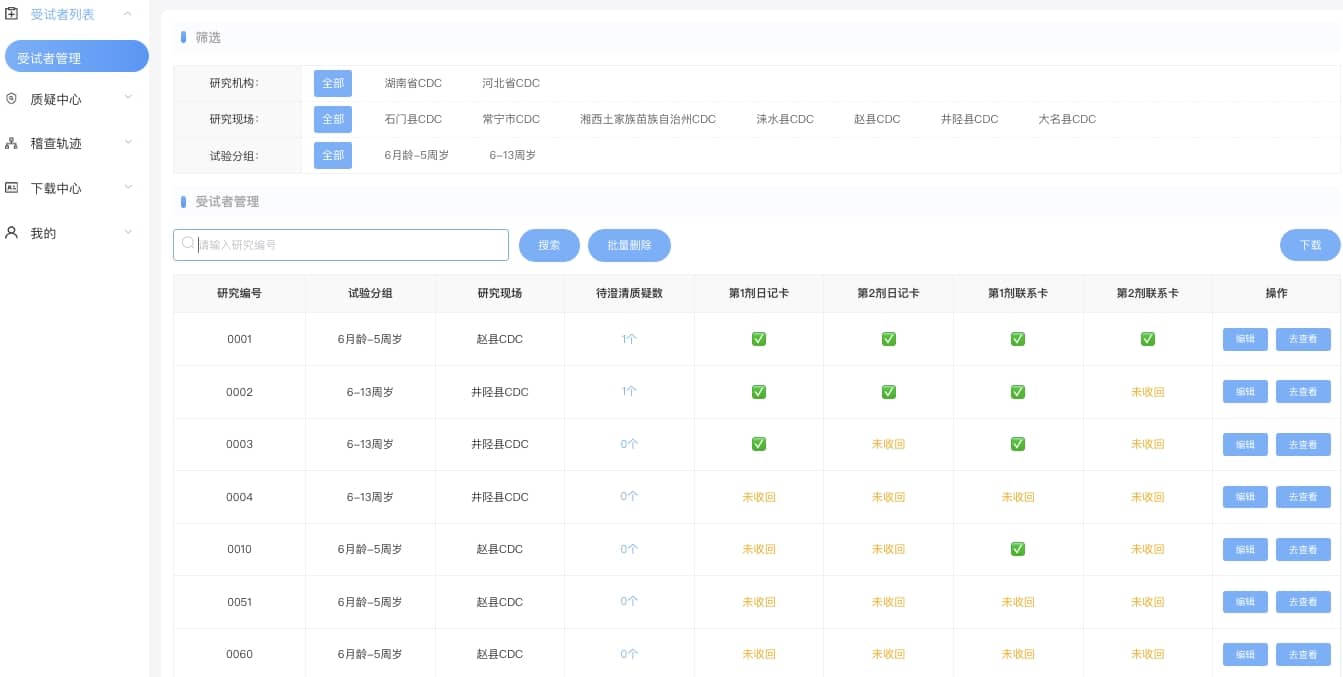The width and height of the screenshot is (1343, 677).
Task: Click the 稽查轨迹 hierarchy icon
Action: 12,143
